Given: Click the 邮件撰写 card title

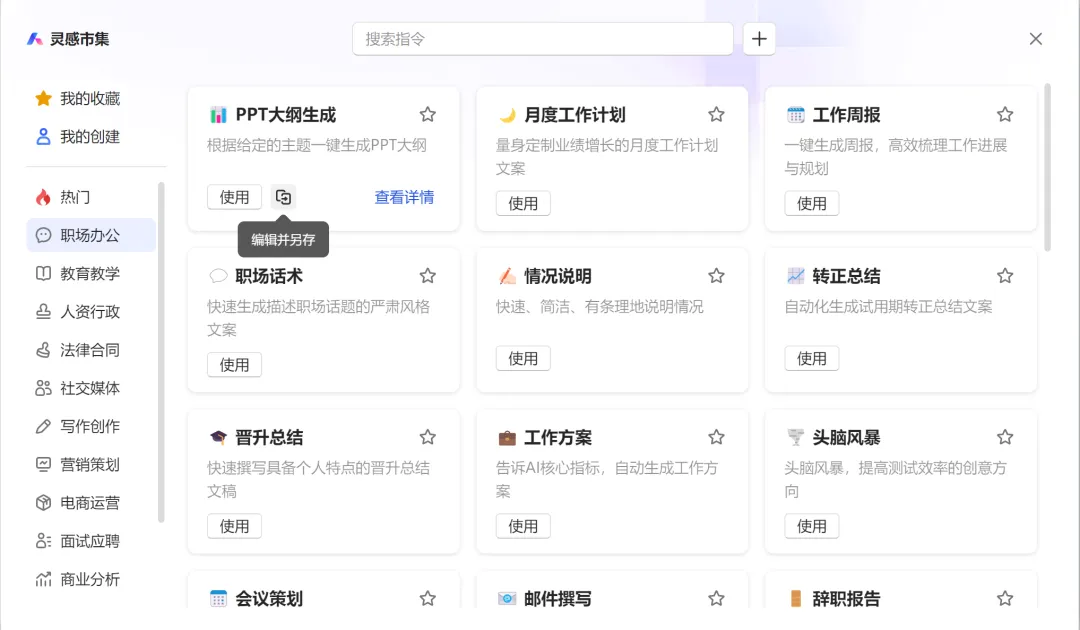Looking at the screenshot, I should tap(557, 598).
